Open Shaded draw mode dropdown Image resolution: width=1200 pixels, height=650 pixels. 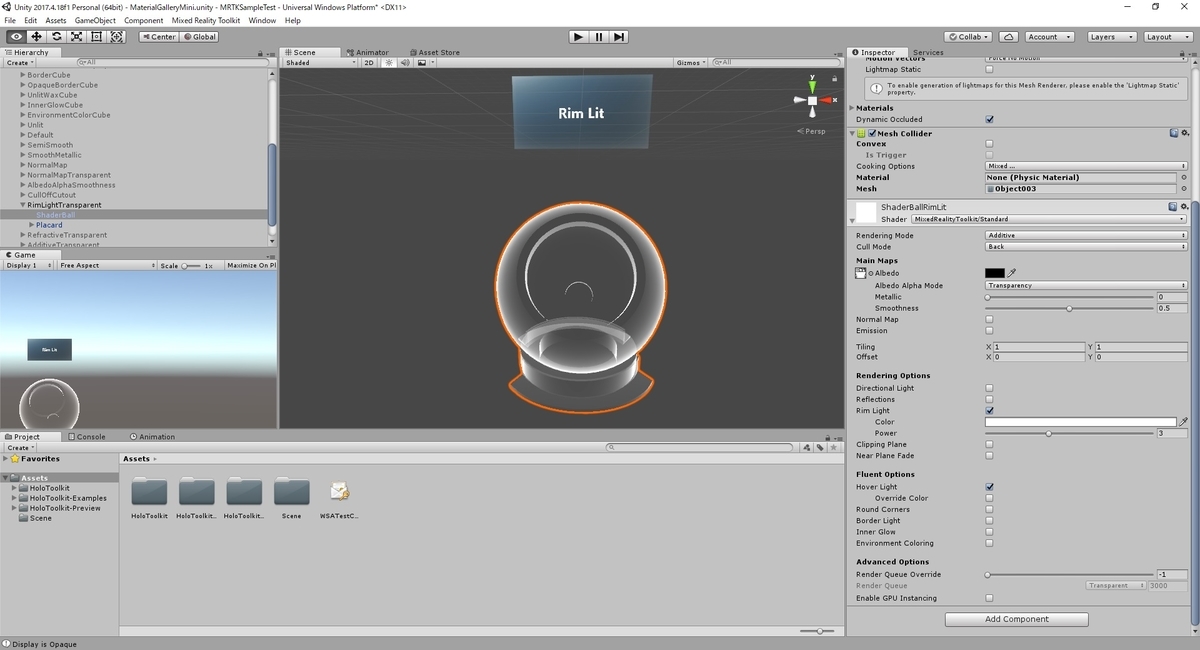point(320,63)
